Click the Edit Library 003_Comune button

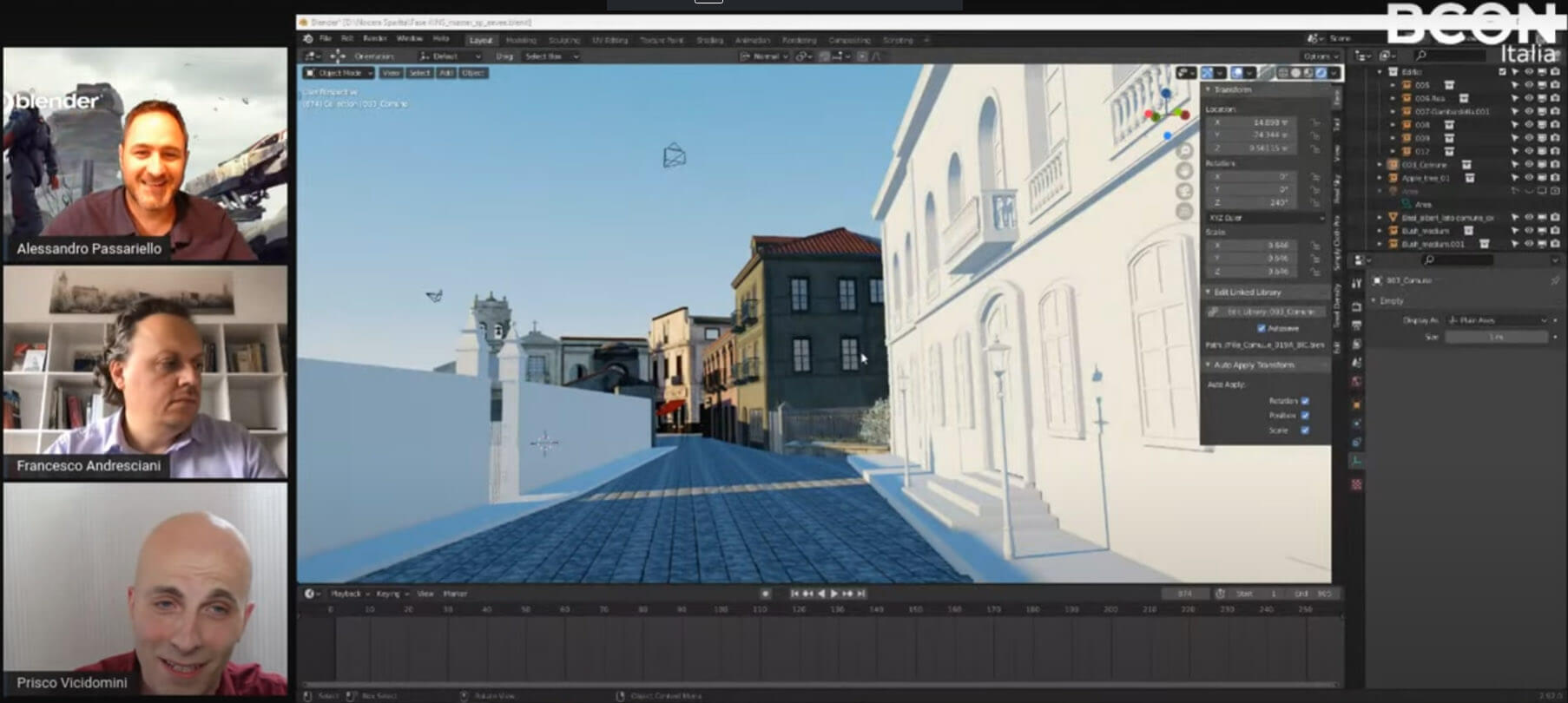click(x=1267, y=311)
